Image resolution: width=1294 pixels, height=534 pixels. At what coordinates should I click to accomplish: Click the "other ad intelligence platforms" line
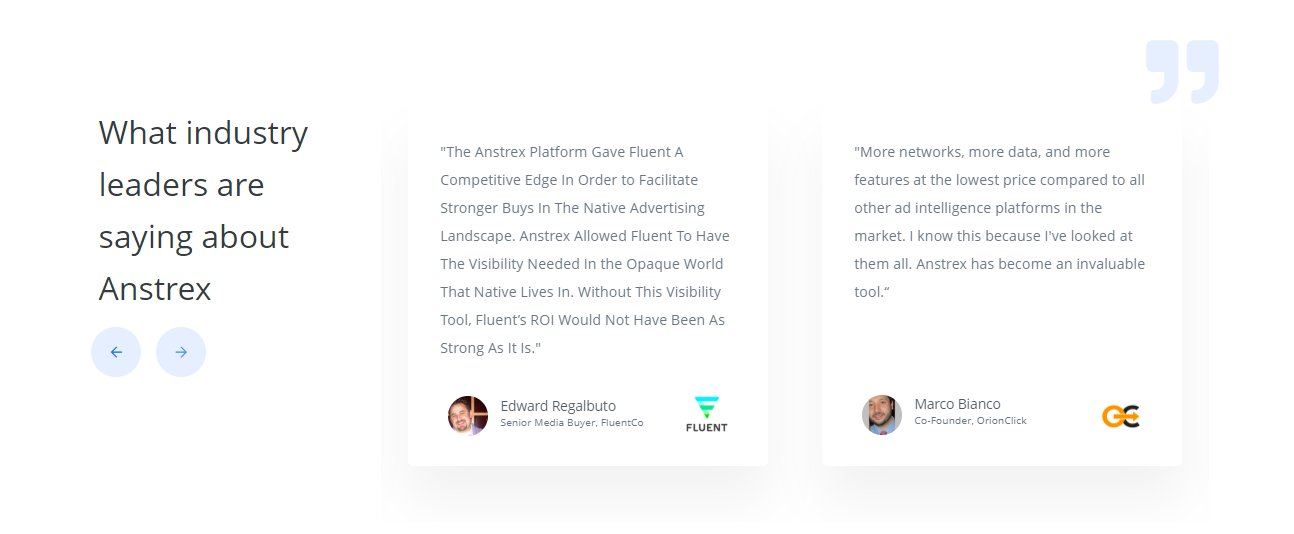[978, 208]
